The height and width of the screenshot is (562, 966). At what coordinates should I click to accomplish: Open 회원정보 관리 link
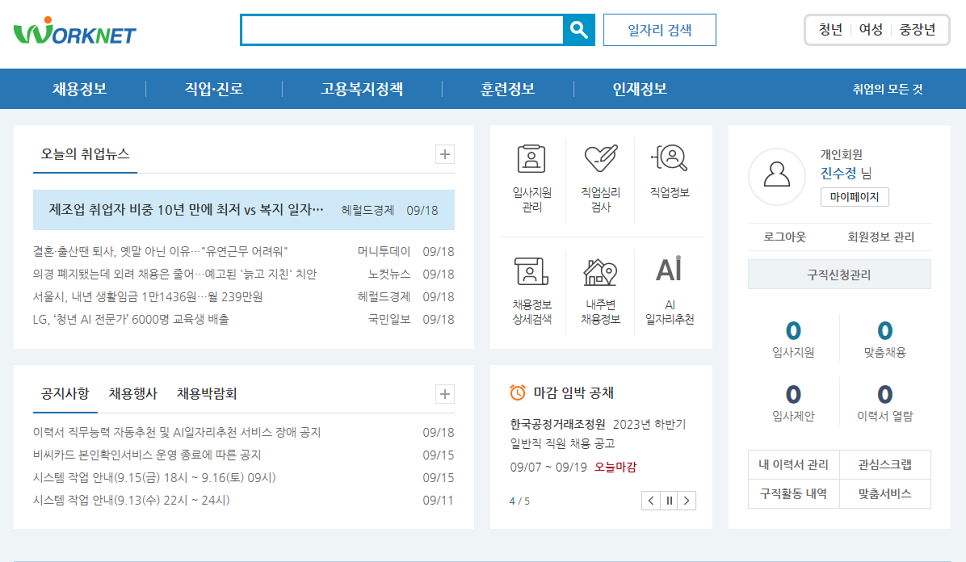881,237
